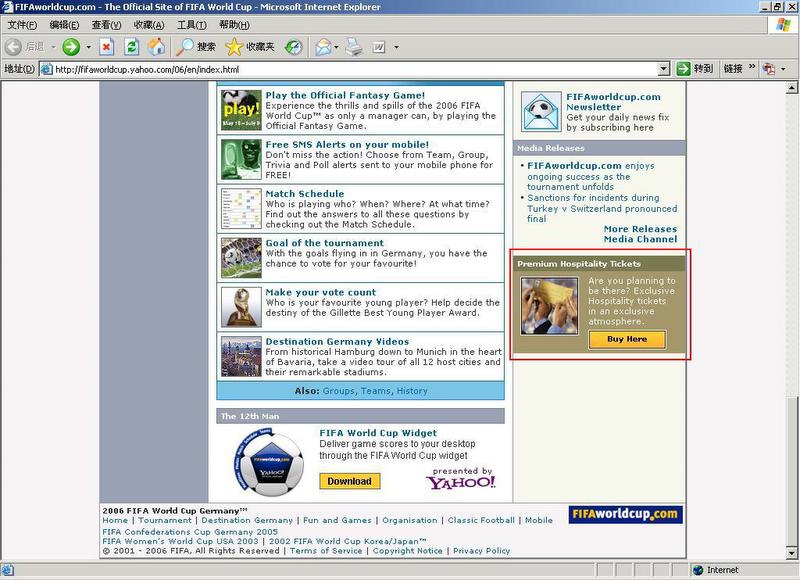Open the 帮助(H) Help menu
Screen dimensions: 800x580
click(234, 25)
